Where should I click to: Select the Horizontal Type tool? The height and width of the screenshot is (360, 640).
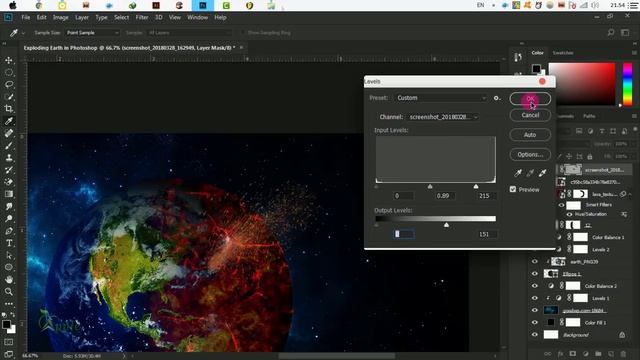pyautogui.click(x=9, y=243)
